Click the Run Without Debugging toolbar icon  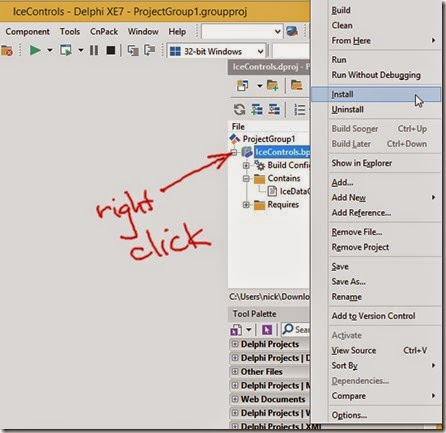[66, 51]
